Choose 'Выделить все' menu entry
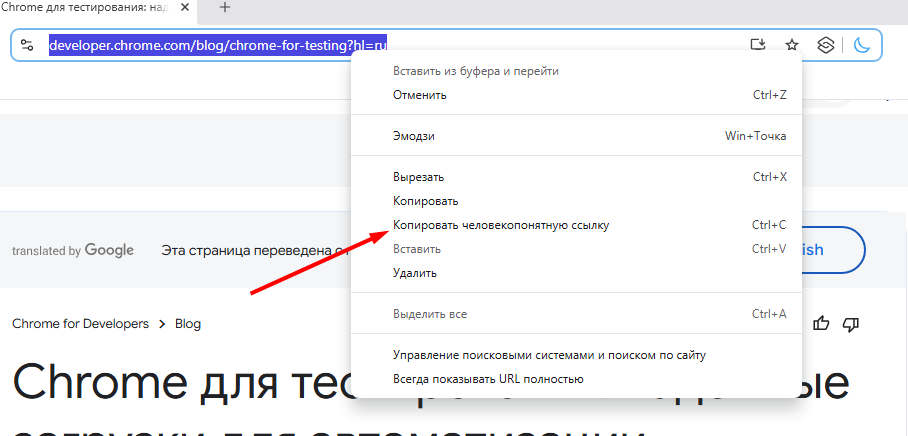The height and width of the screenshot is (436, 908). tap(576, 314)
